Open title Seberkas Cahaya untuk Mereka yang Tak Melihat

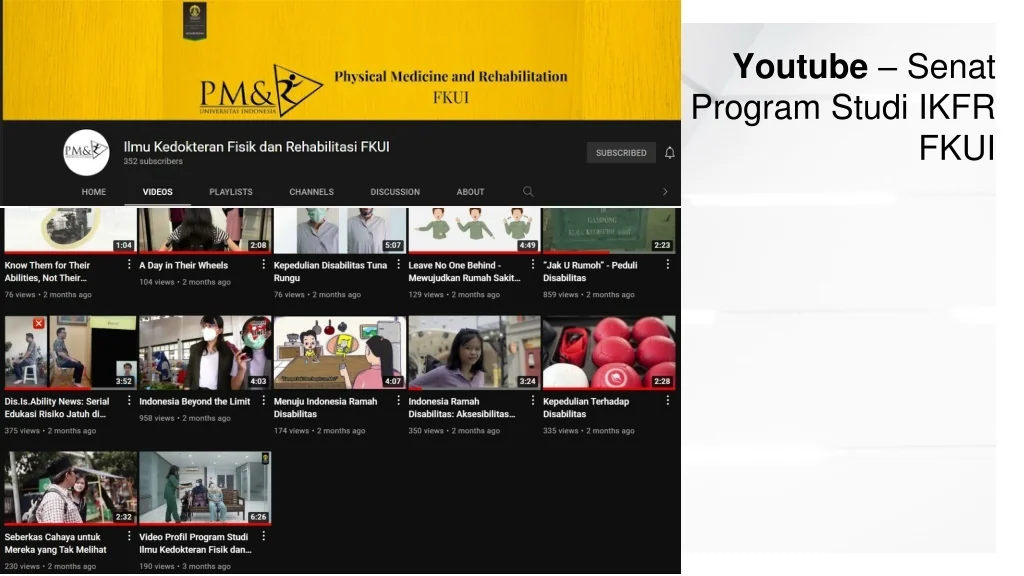(x=56, y=543)
